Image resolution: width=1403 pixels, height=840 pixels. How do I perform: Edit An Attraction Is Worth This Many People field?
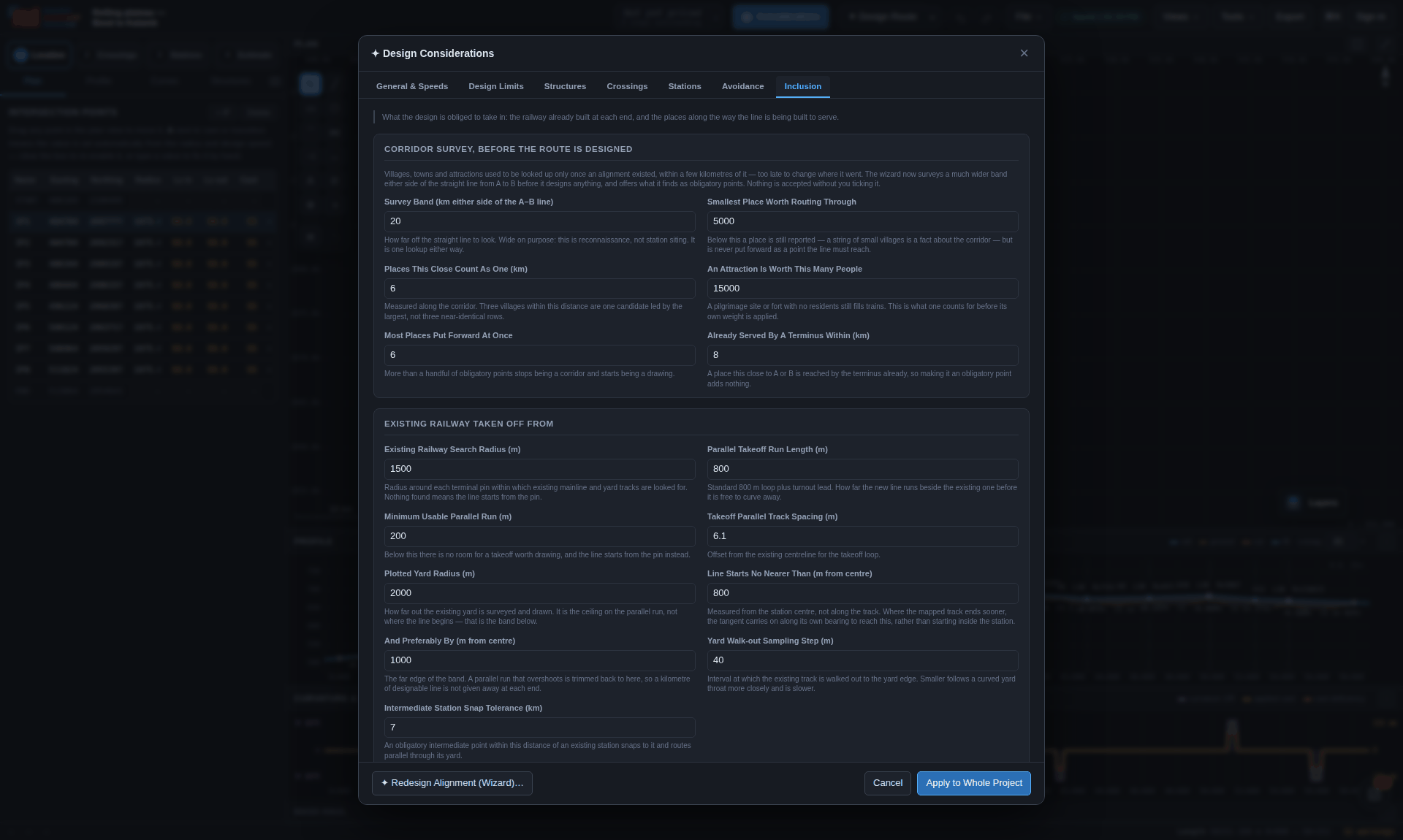click(x=862, y=289)
